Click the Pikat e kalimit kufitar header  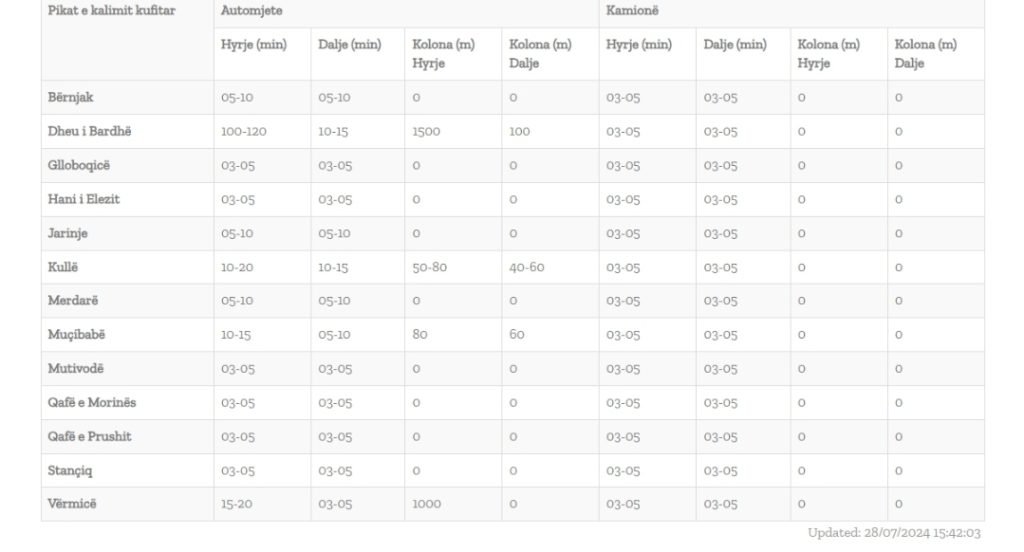tap(112, 10)
